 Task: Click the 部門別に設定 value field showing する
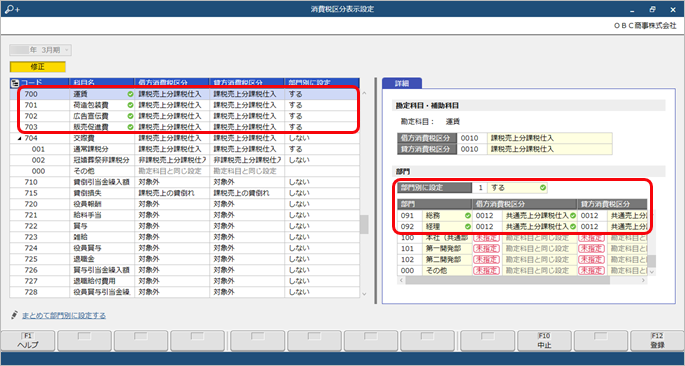pos(517,188)
